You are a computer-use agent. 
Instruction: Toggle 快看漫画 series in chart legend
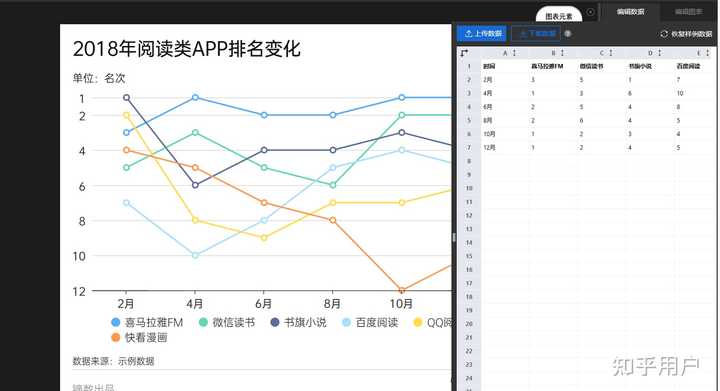pyautogui.click(x=139, y=338)
